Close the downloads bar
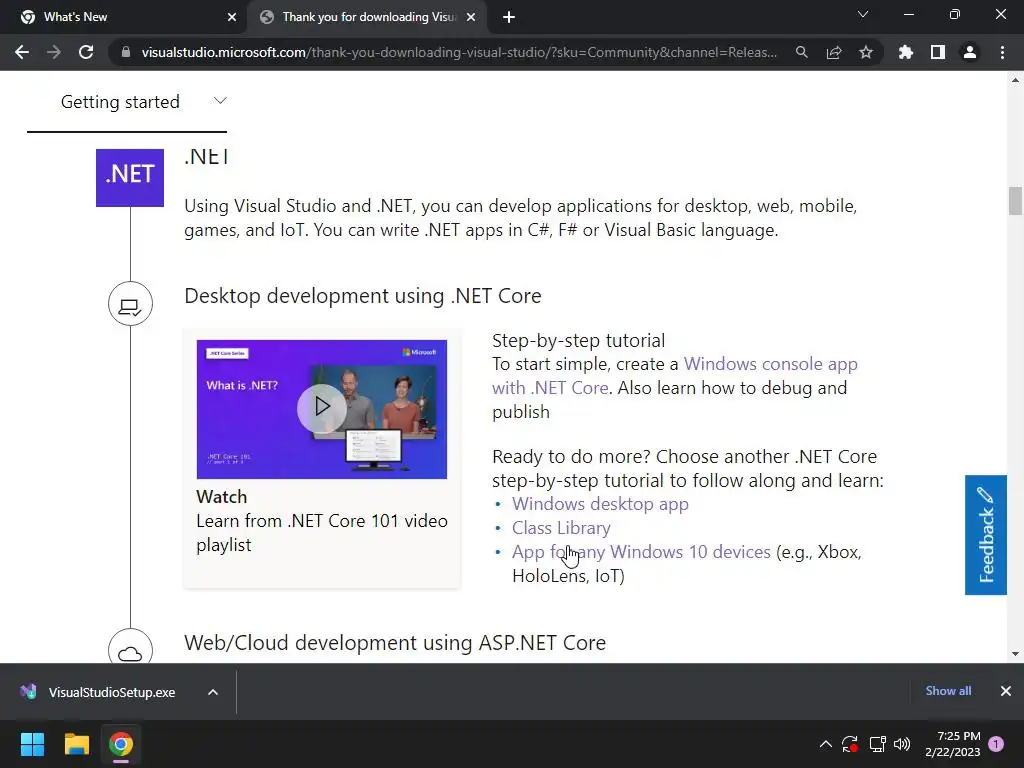 [1006, 691]
